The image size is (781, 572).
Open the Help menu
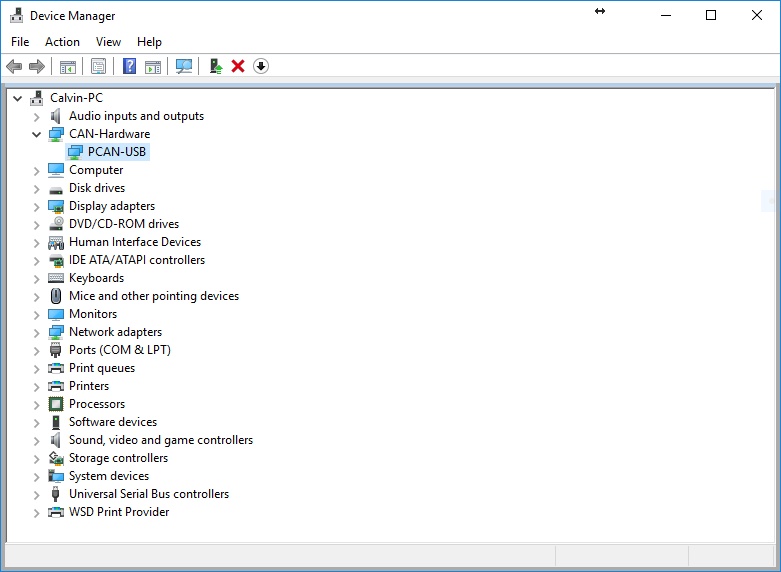click(149, 42)
